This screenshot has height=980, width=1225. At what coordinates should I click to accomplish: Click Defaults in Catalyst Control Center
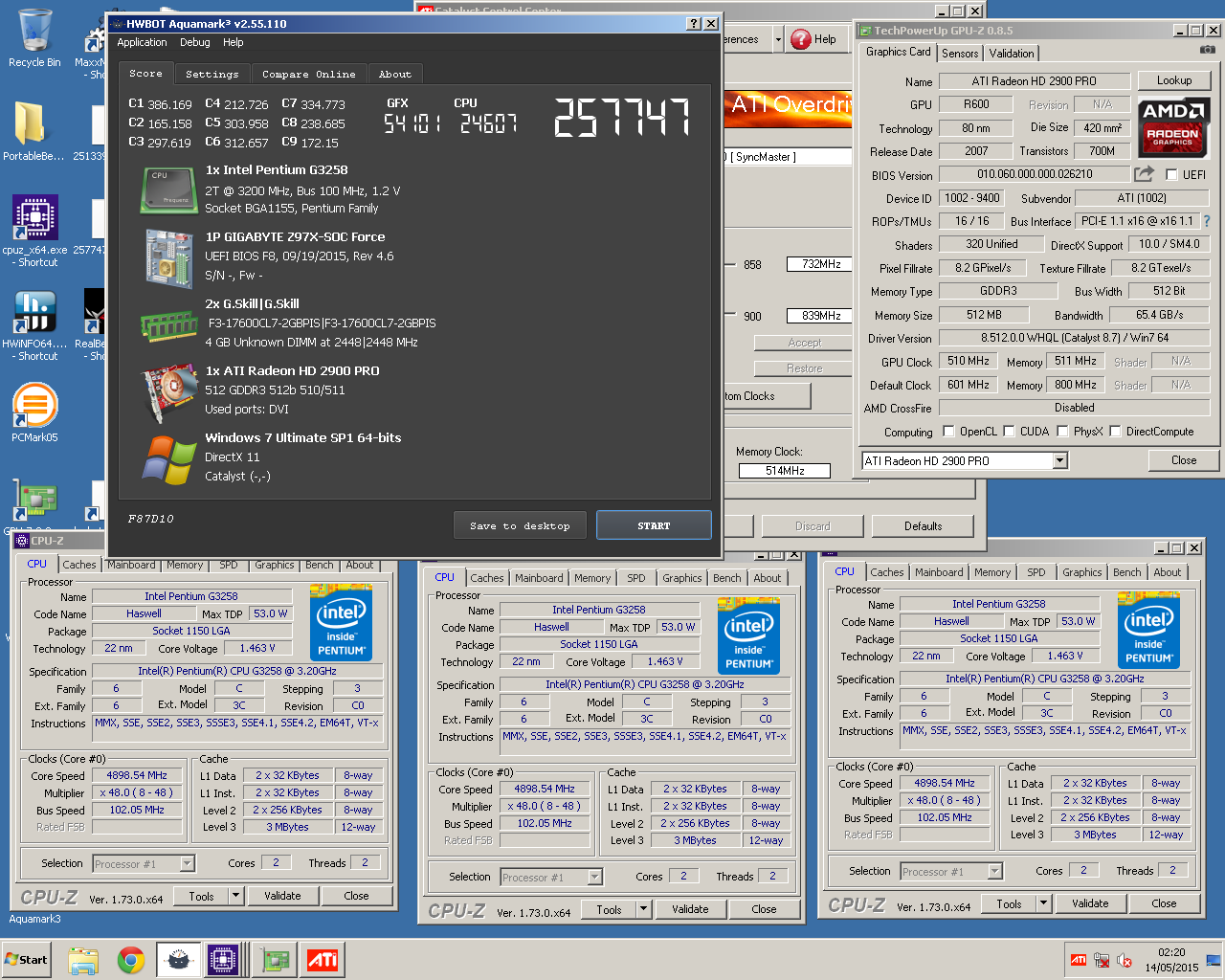[x=923, y=526]
